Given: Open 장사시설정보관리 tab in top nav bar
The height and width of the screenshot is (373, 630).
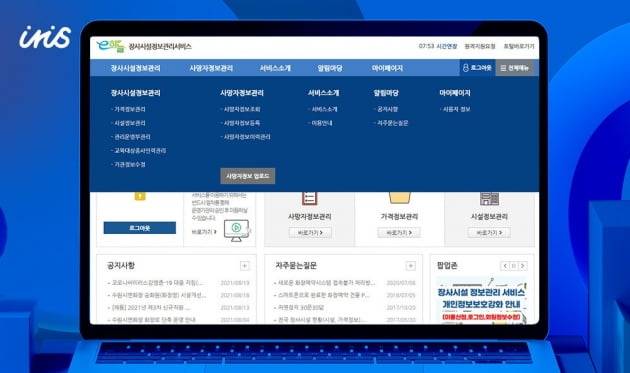Looking at the screenshot, I should (135, 68).
